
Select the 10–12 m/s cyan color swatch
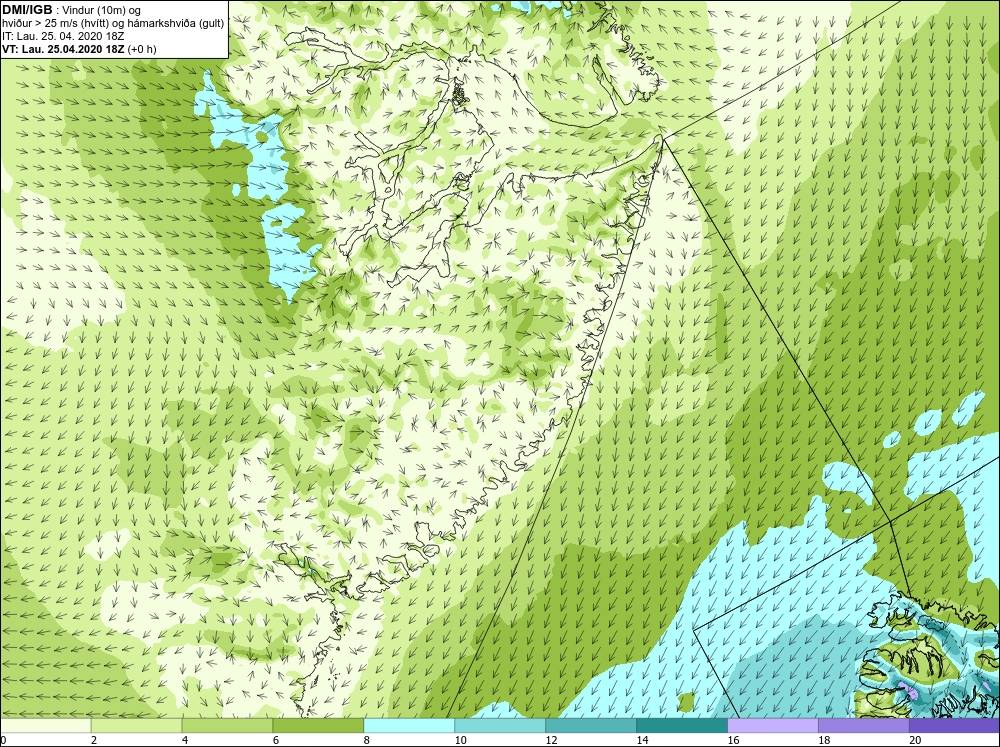click(x=500, y=726)
